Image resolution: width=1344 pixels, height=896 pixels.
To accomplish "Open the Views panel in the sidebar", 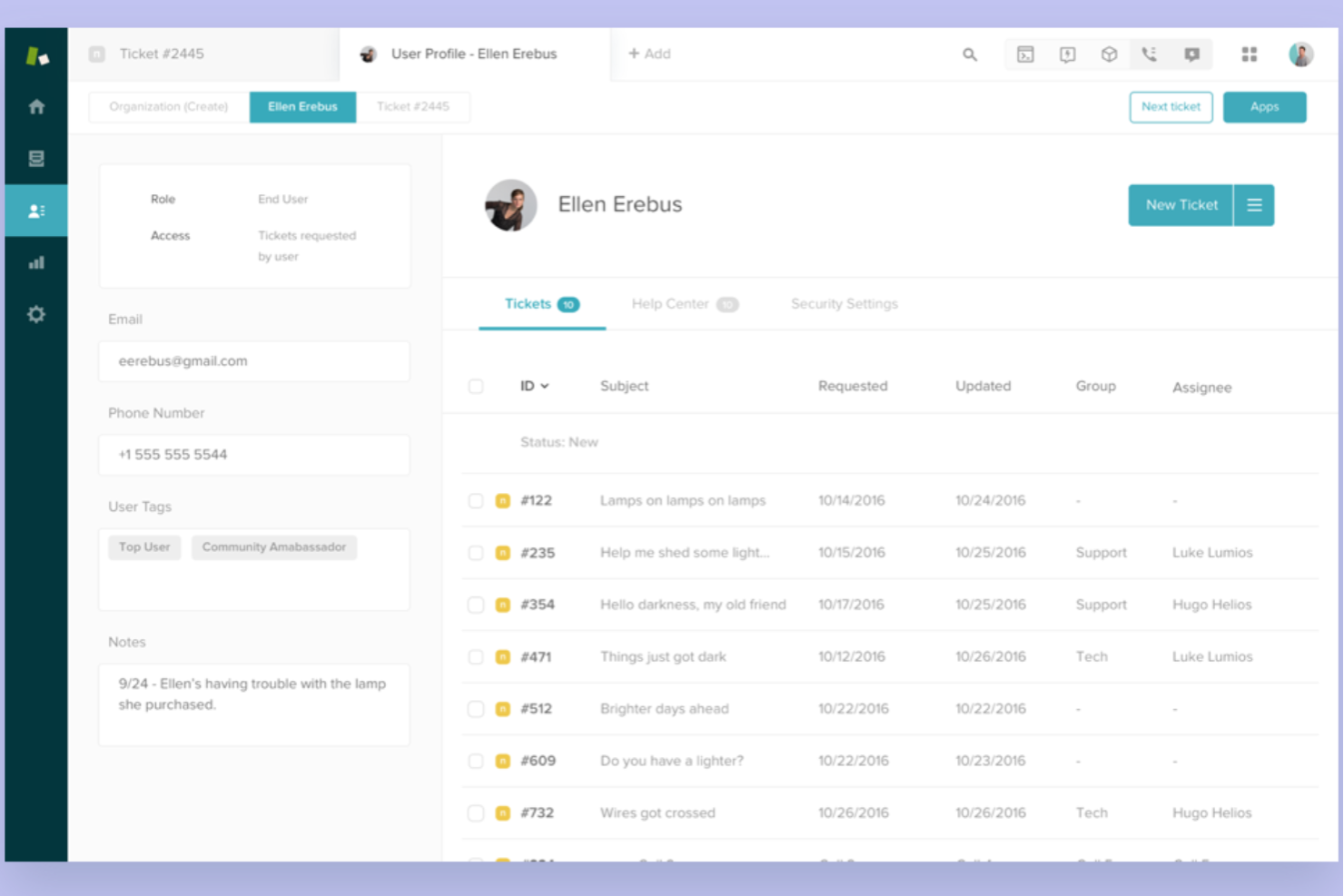I will click(36, 158).
